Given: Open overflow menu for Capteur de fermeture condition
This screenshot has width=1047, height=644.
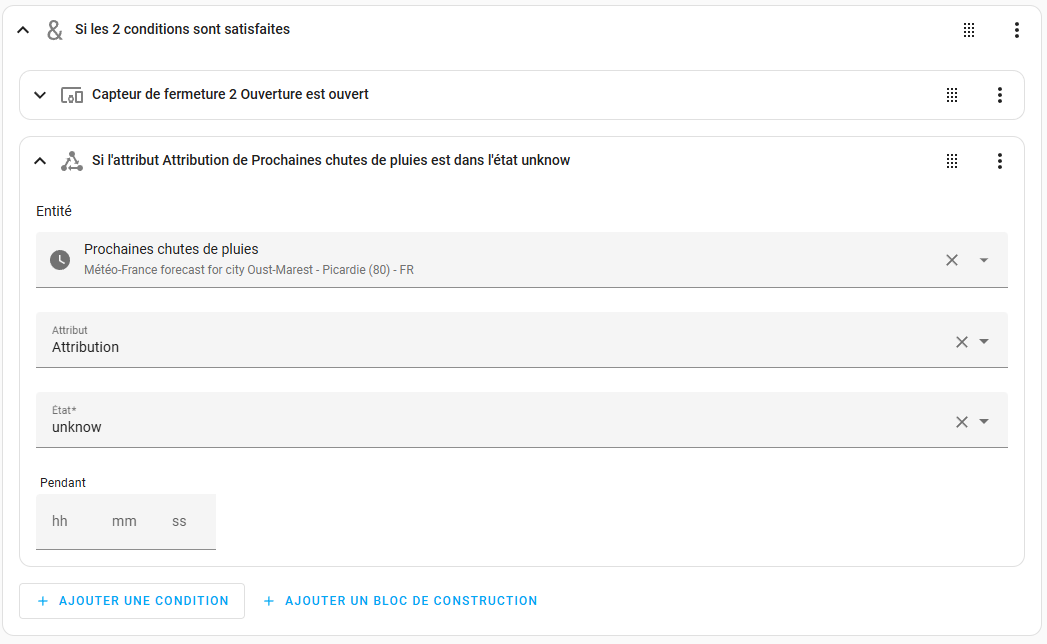Looking at the screenshot, I should [x=1000, y=95].
